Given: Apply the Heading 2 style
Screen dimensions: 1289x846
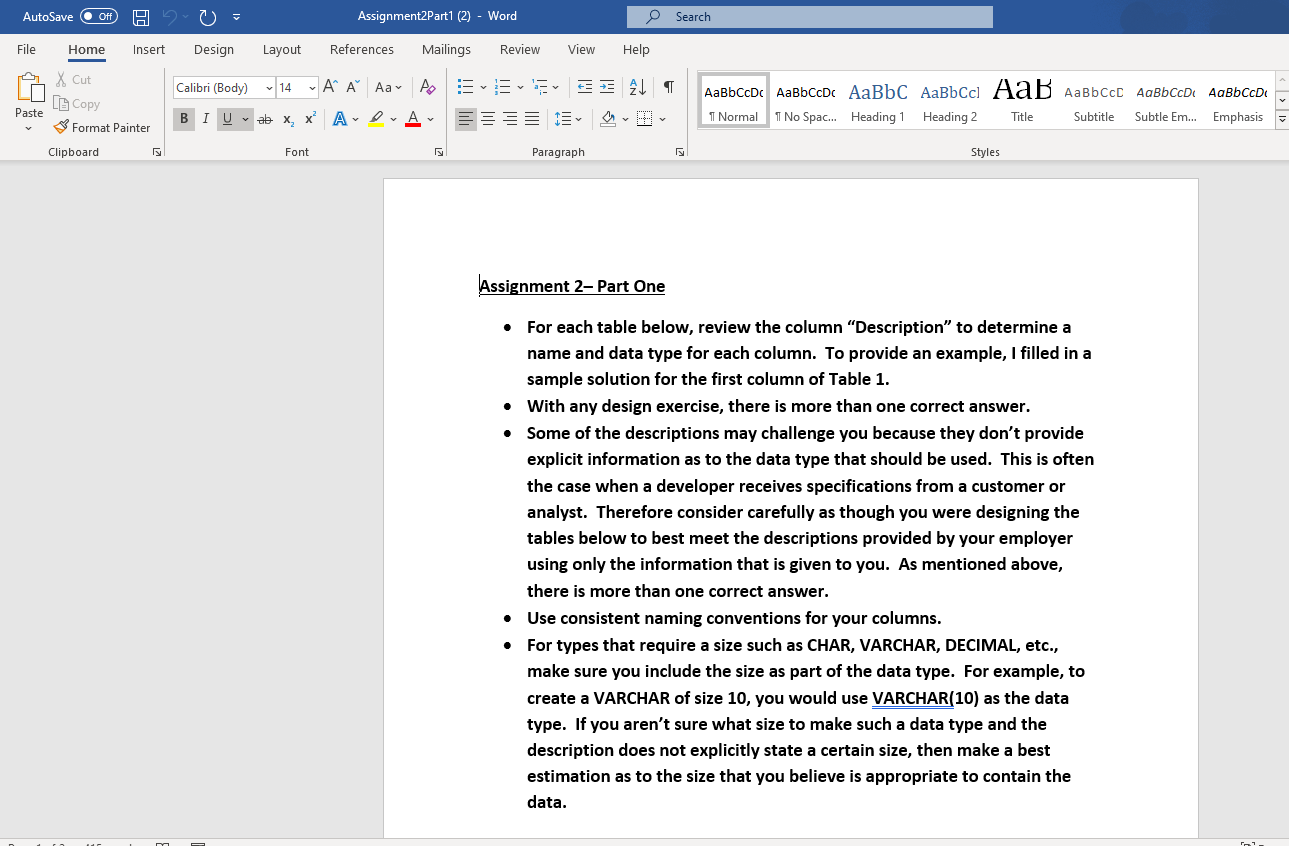Looking at the screenshot, I should click(950, 100).
